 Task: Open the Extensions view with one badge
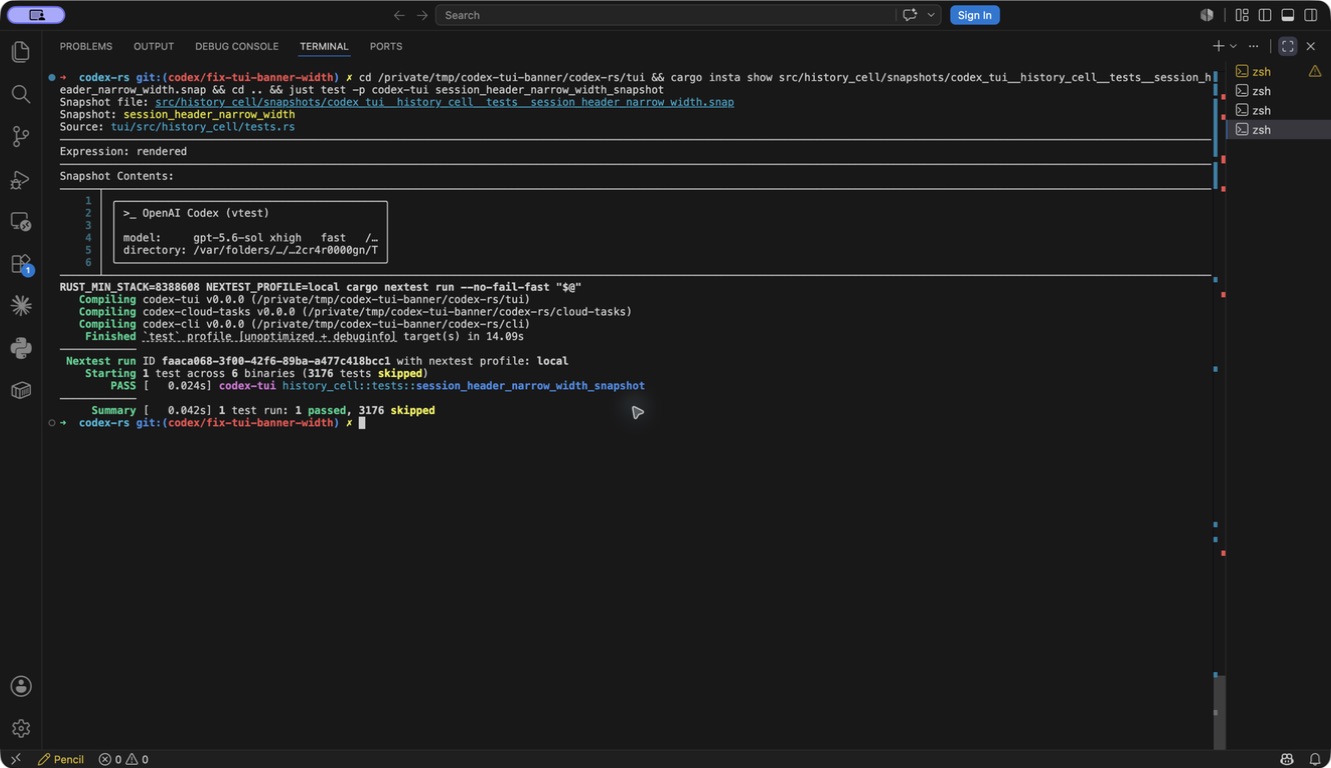click(21, 265)
